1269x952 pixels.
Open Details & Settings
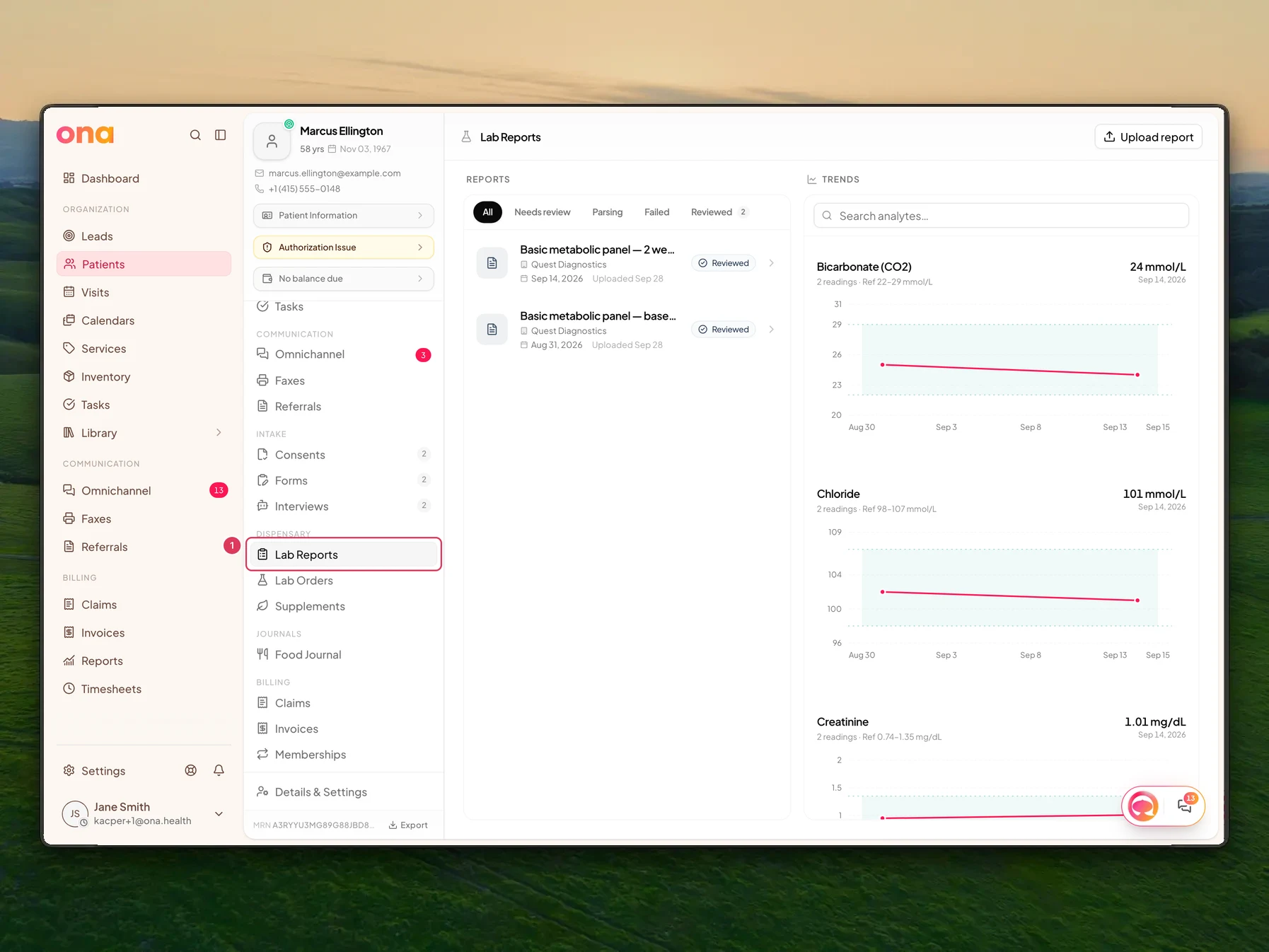[x=344, y=792]
